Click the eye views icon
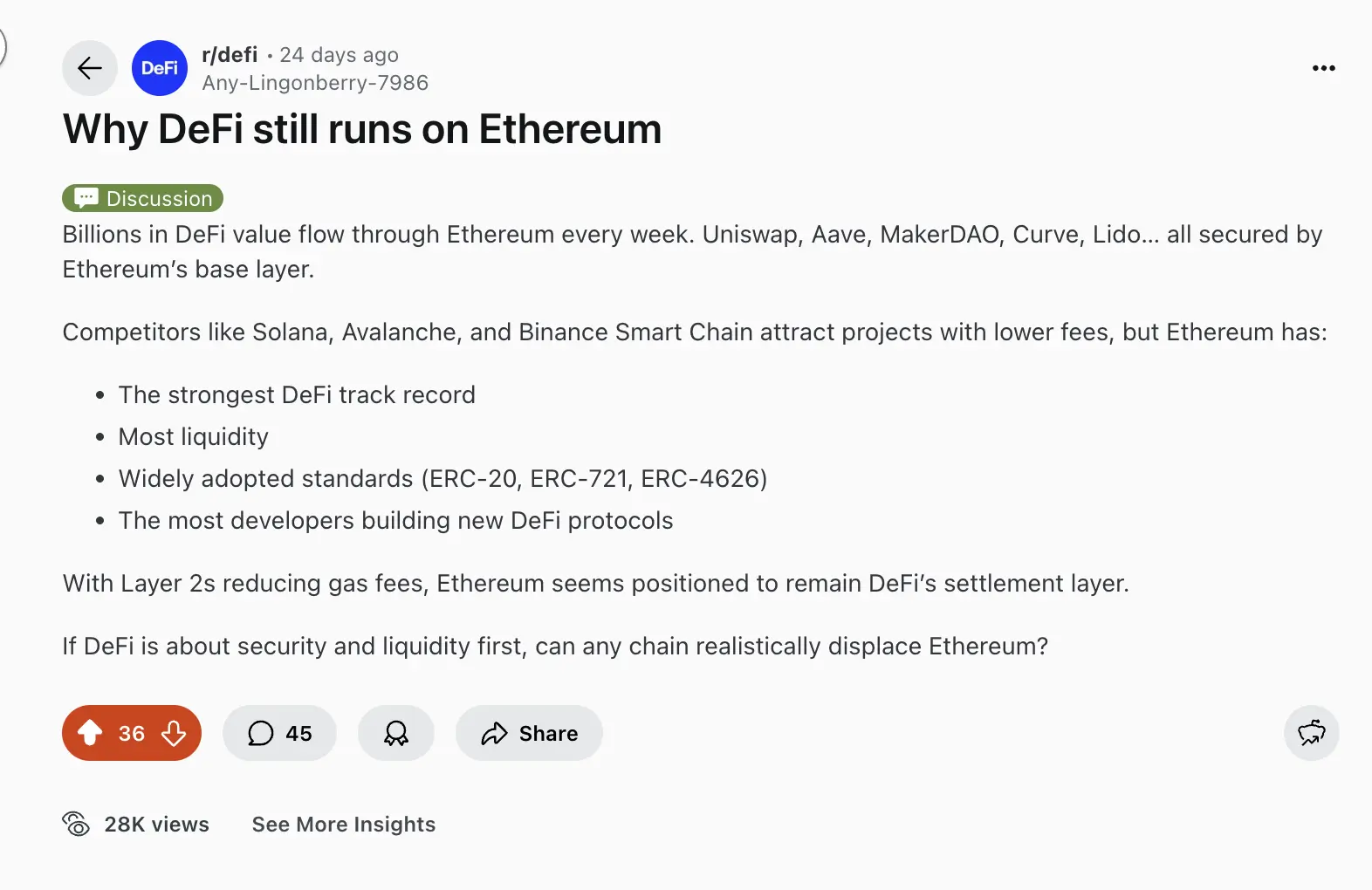 76,824
